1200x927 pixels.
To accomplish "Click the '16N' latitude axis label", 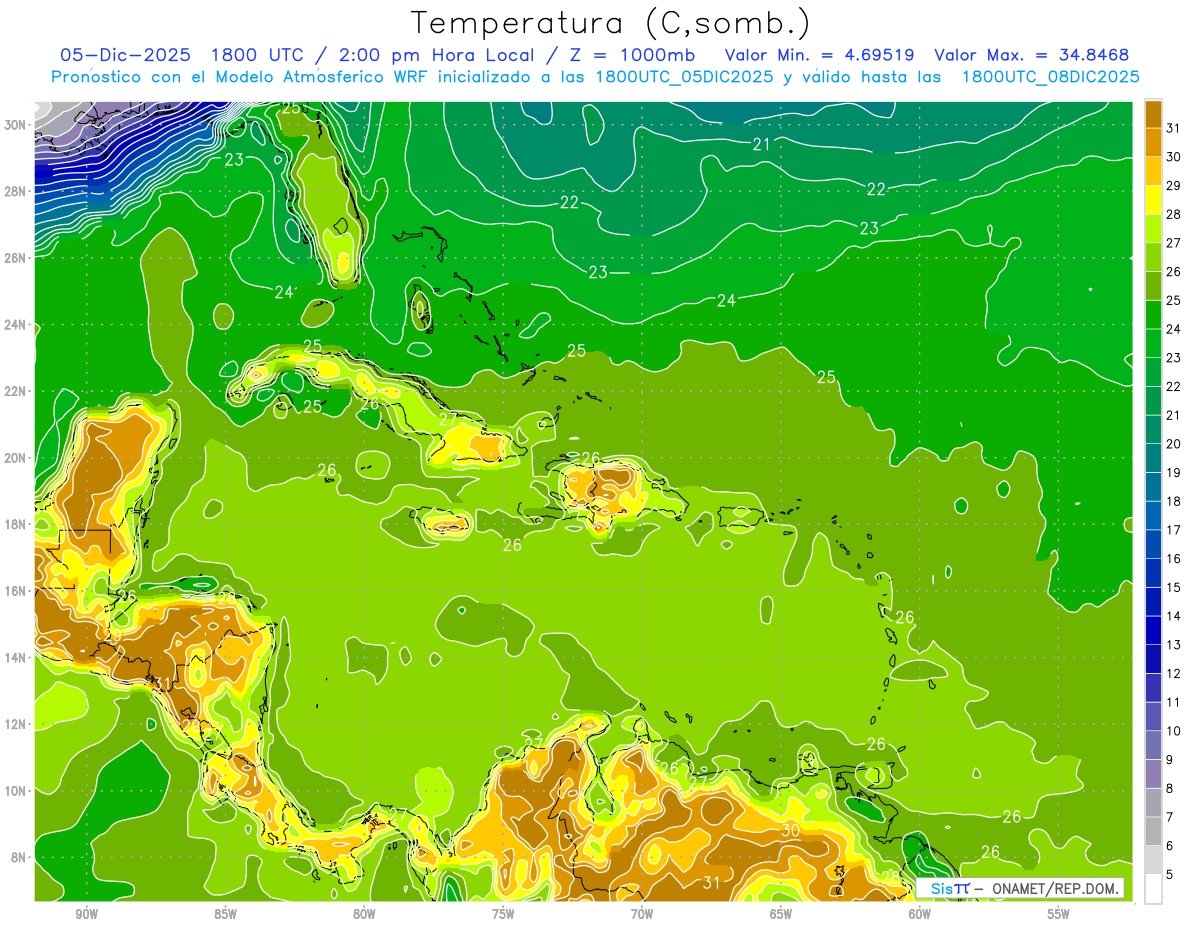I will point(16,590).
